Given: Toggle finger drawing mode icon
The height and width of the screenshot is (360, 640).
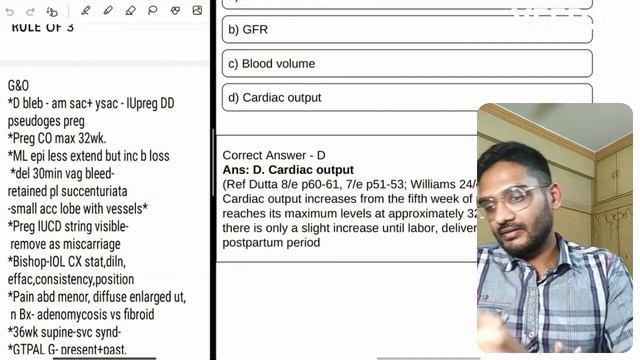Looking at the screenshot, I should point(52,11).
